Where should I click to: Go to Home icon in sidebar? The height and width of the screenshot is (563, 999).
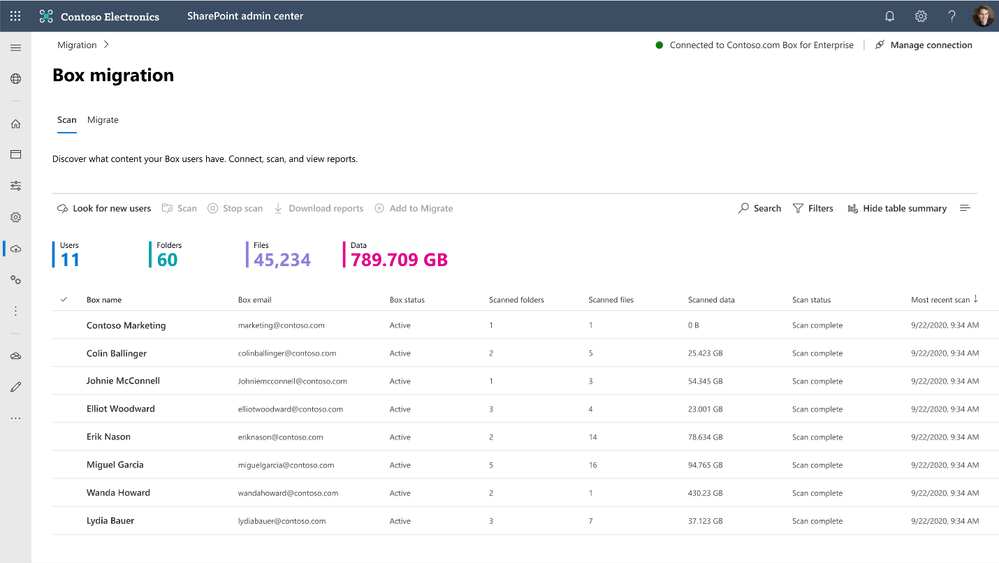[16, 124]
